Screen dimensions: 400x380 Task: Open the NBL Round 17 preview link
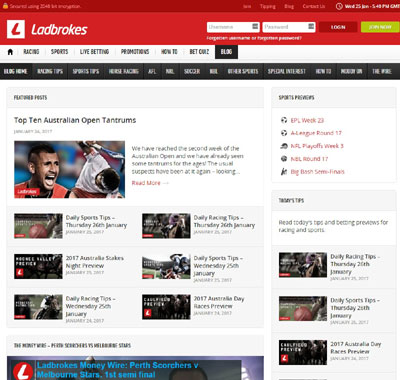309,159
